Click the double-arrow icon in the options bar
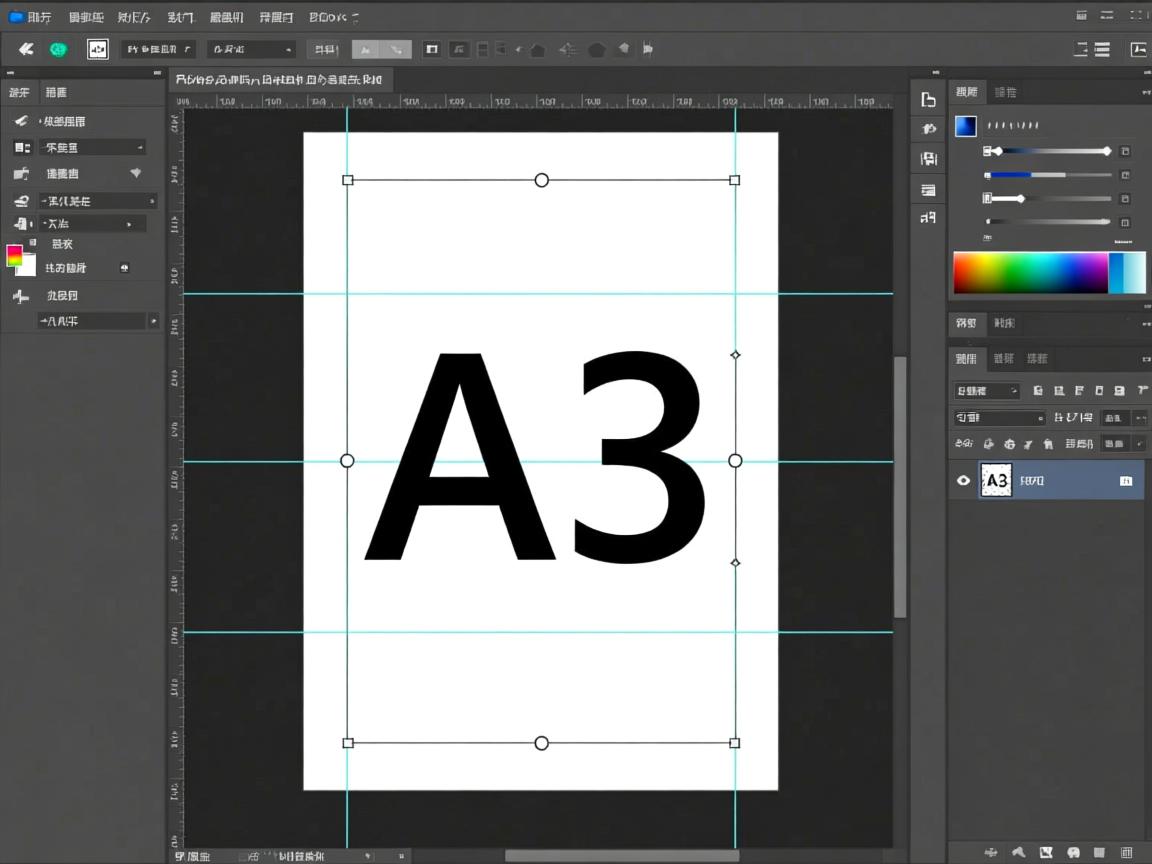 tap(26, 49)
